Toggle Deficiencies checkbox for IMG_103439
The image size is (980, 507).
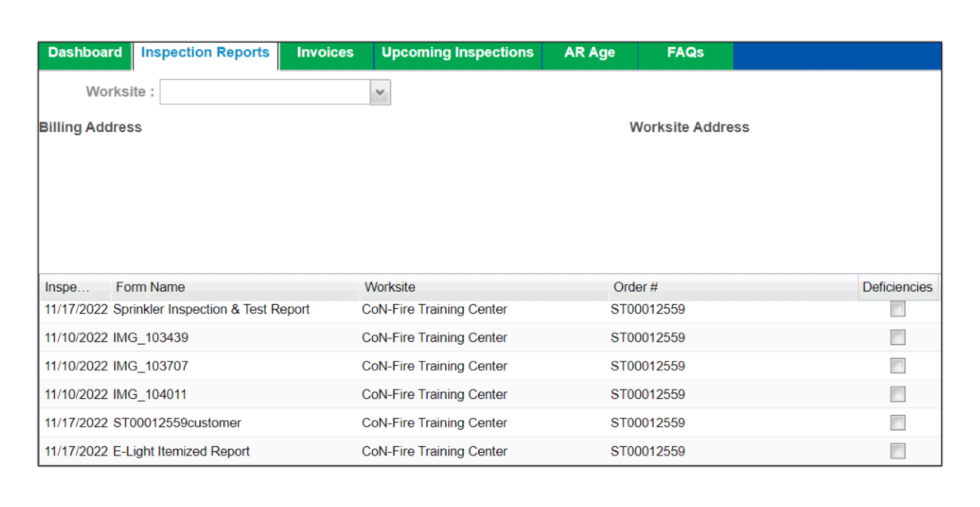pyautogui.click(x=897, y=338)
